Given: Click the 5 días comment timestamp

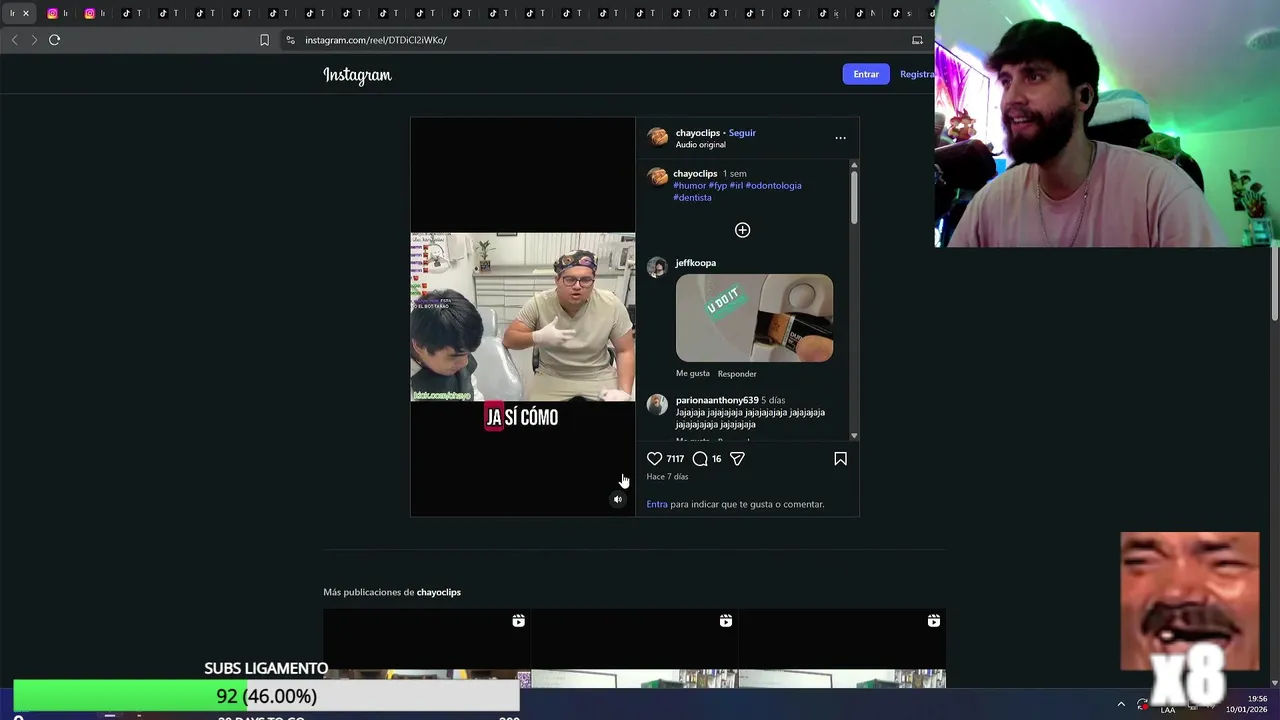Looking at the screenshot, I should coord(773,400).
